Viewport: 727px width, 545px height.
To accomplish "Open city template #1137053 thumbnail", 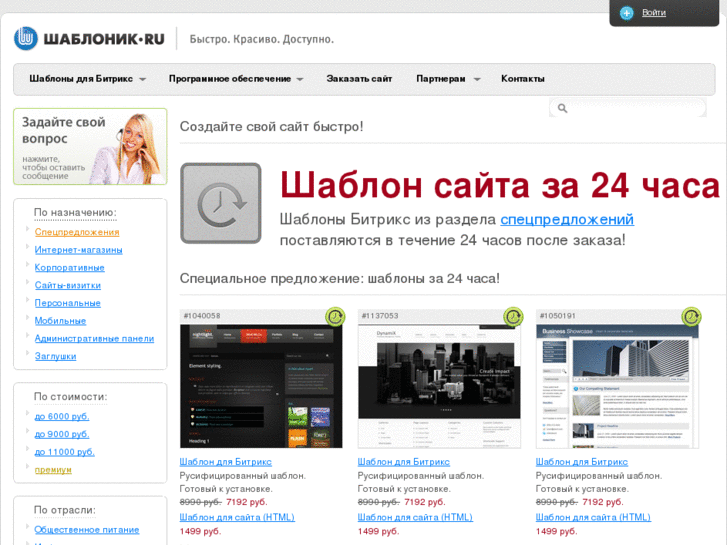I will 439,386.
